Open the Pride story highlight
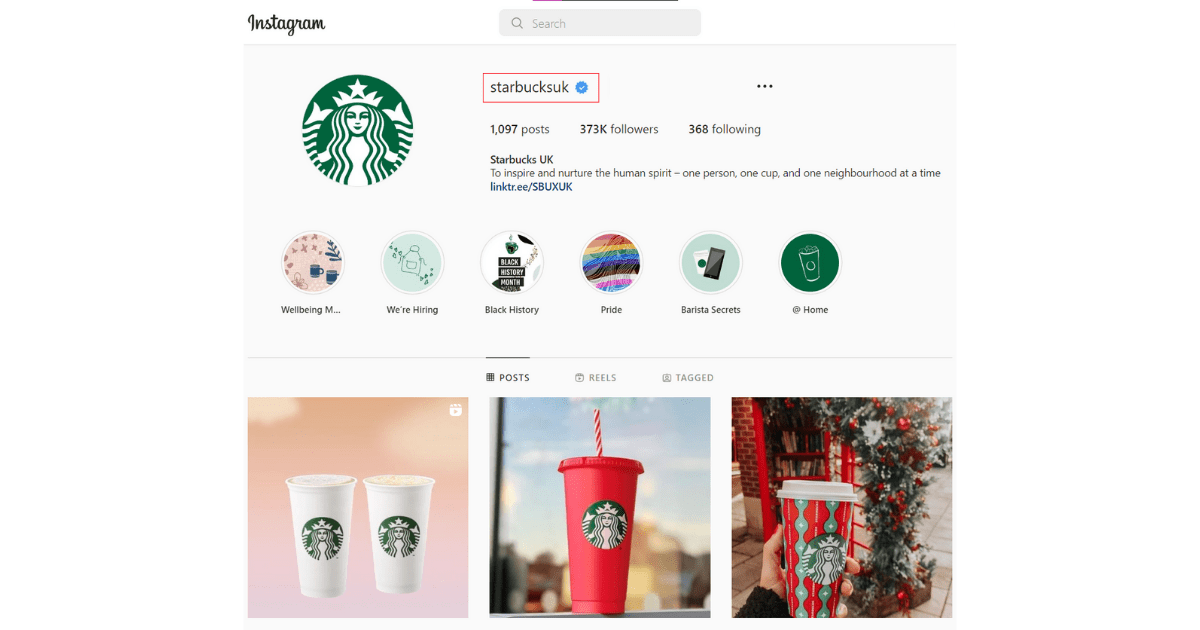1200x630 pixels. (611, 263)
